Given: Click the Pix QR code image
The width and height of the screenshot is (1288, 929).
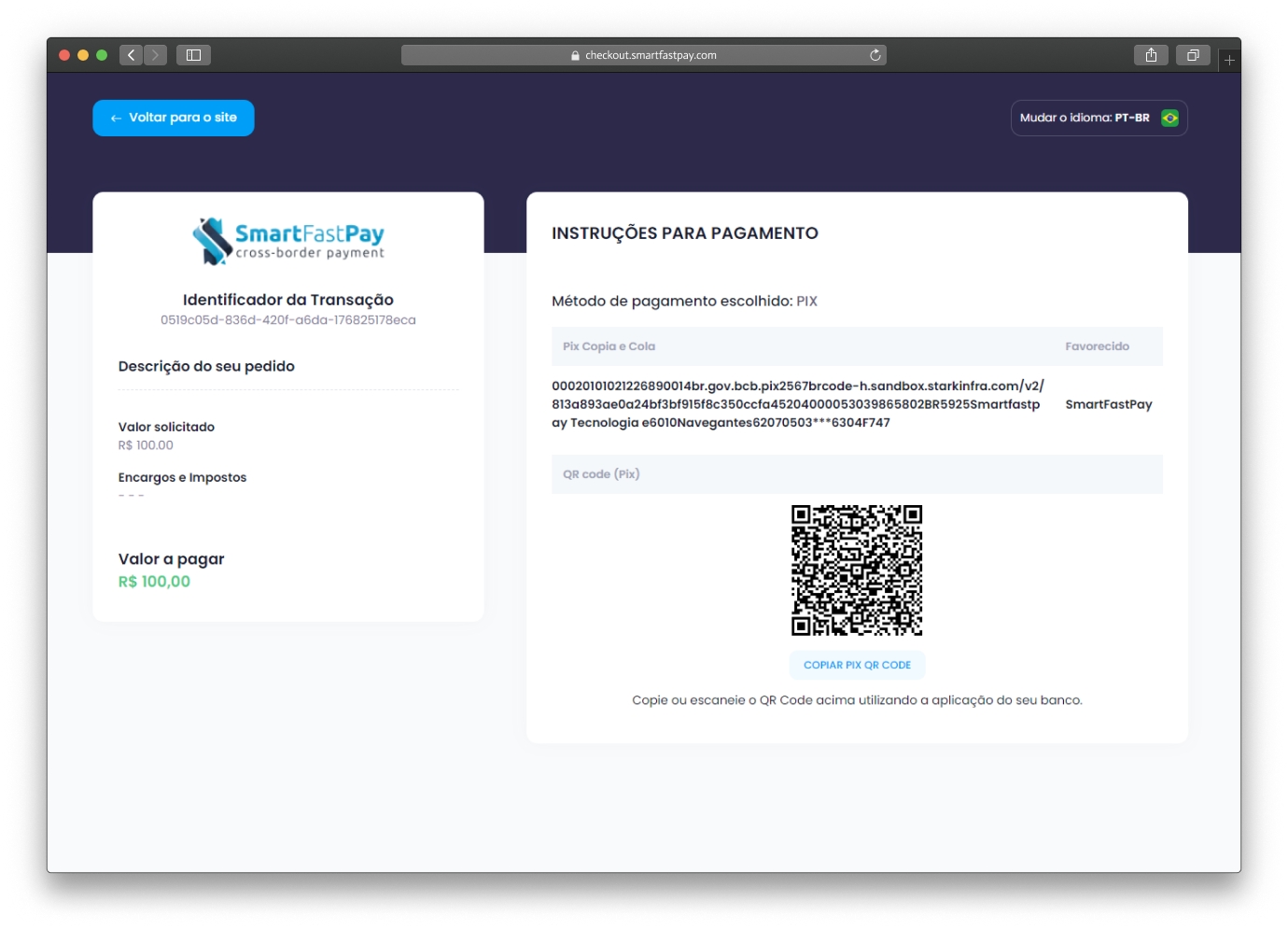Looking at the screenshot, I should click(857, 570).
